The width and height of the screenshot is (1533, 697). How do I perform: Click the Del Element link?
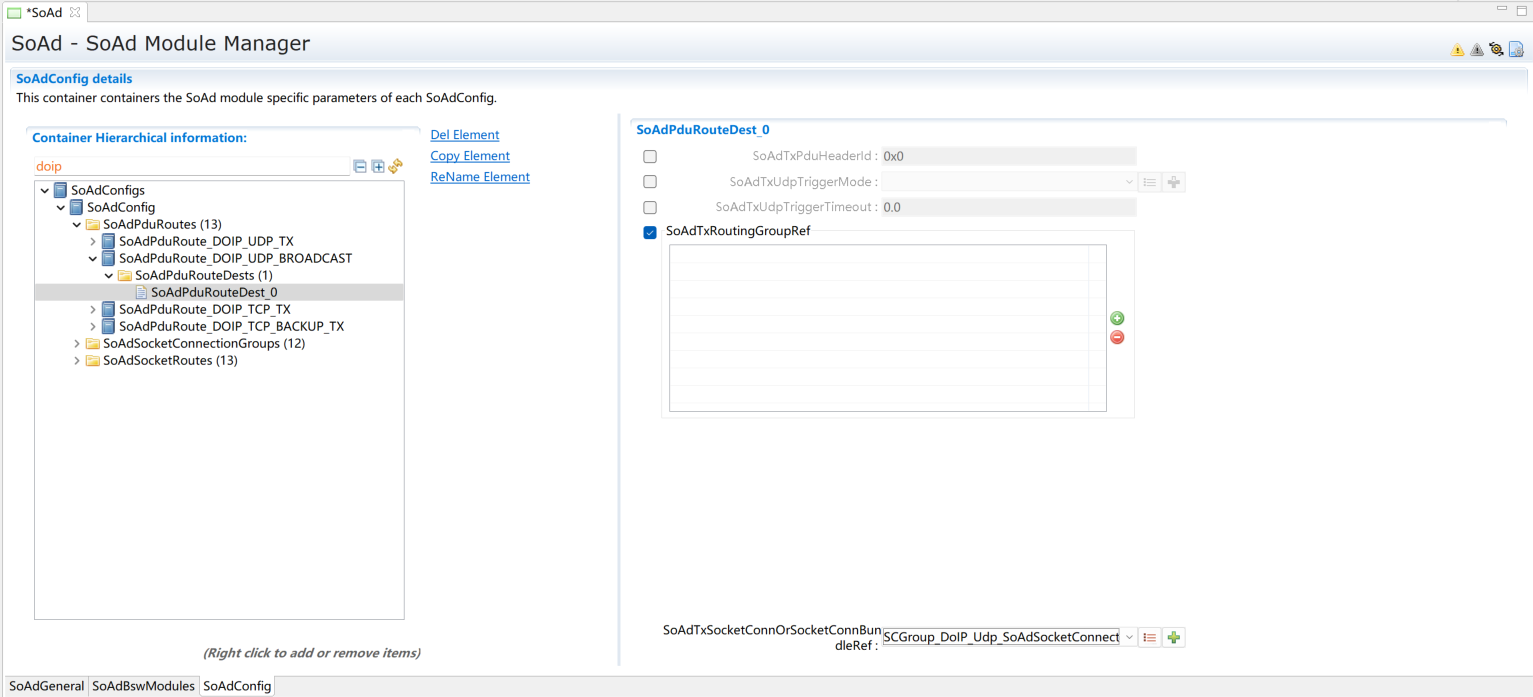[464, 135]
